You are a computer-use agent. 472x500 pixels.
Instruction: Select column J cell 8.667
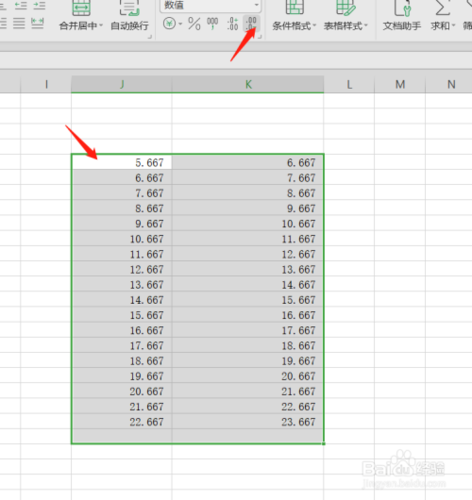122,208
